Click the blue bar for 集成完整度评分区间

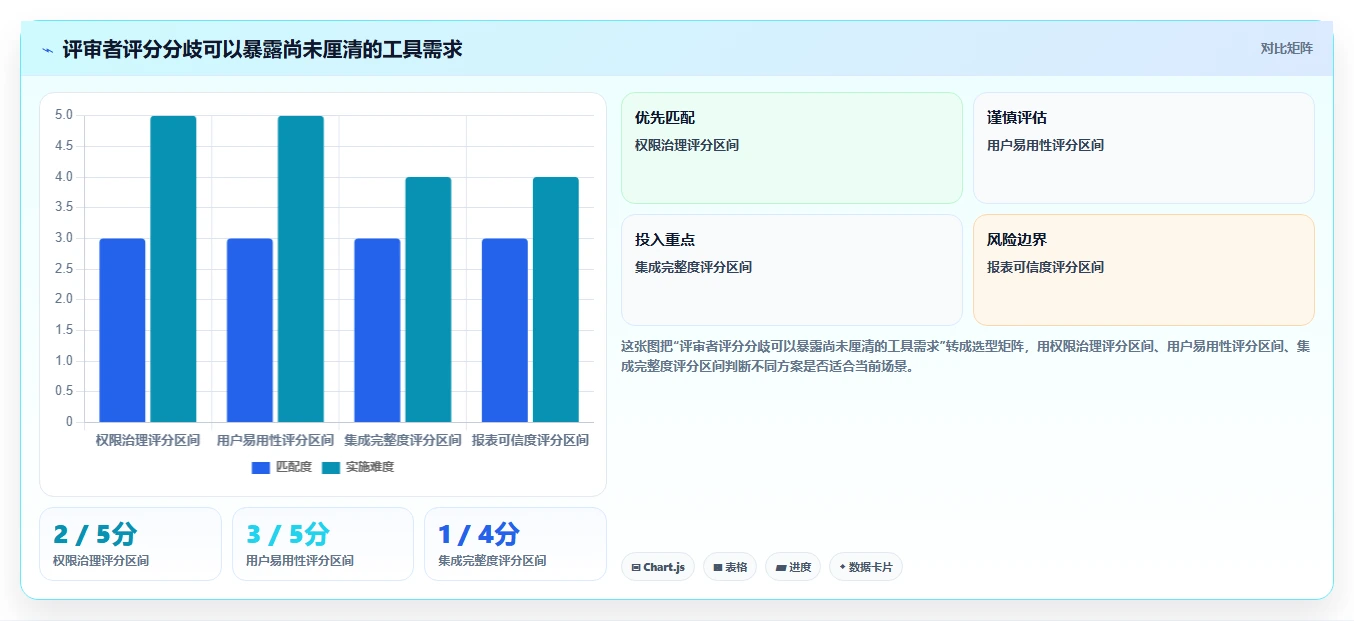pos(377,330)
